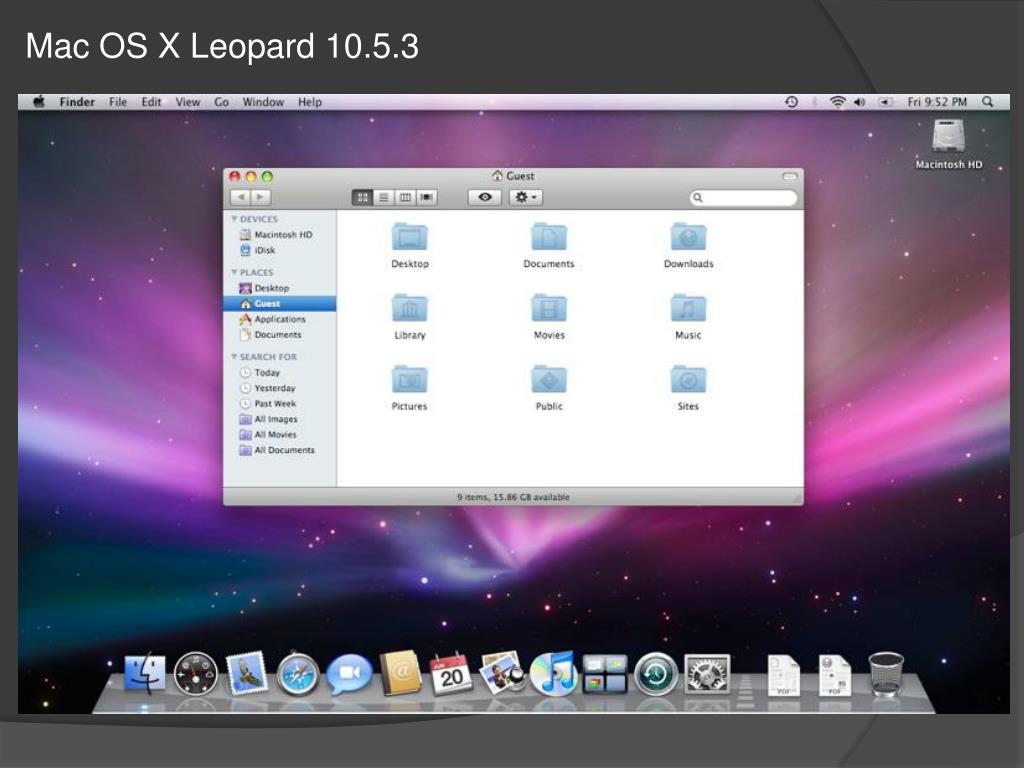The height and width of the screenshot is (768, 1024).
Task: Select the Documents folder icon
Action: pos(549,237)
